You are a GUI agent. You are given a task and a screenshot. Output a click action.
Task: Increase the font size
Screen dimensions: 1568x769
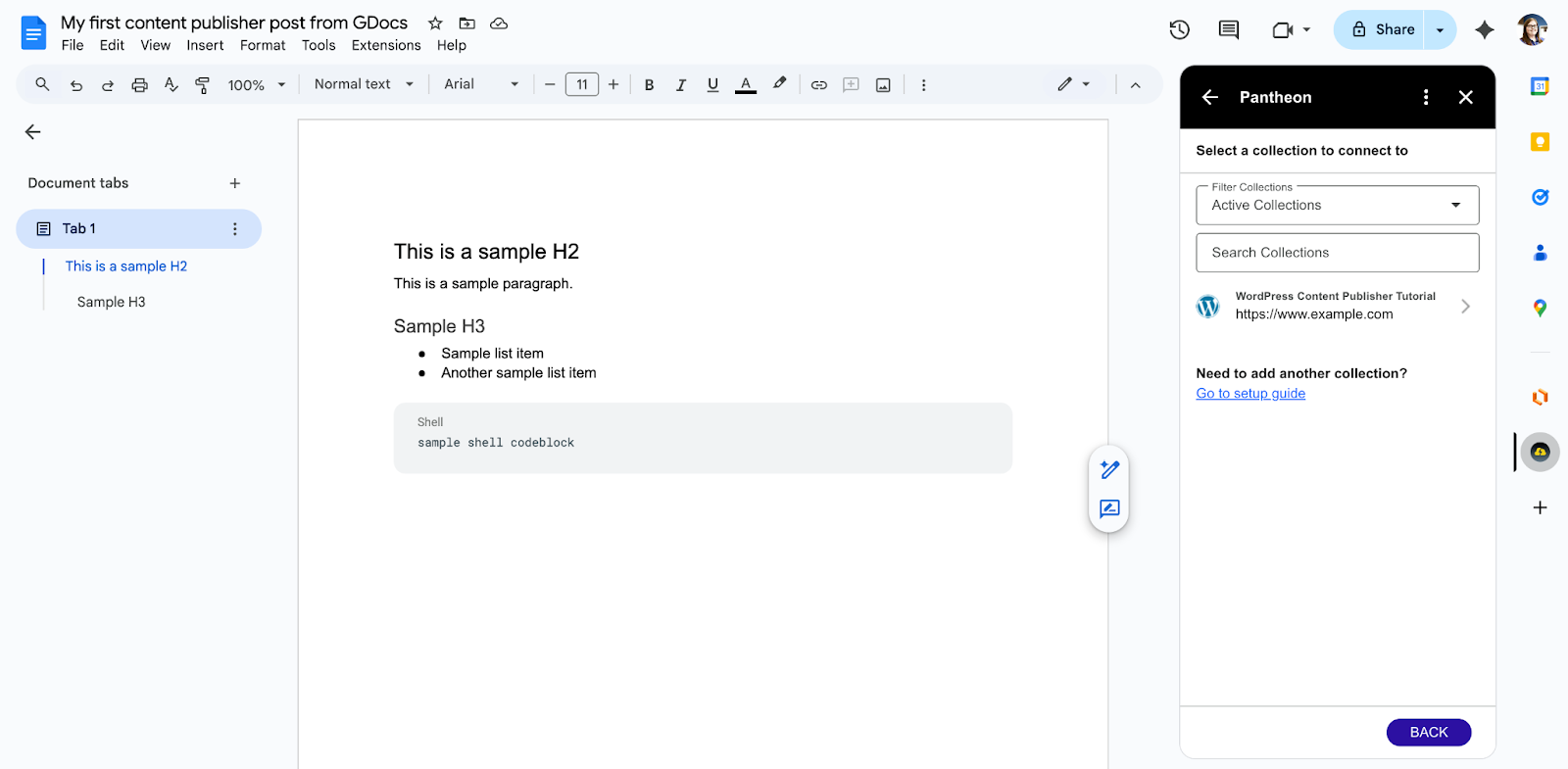[x=613, y=85]
